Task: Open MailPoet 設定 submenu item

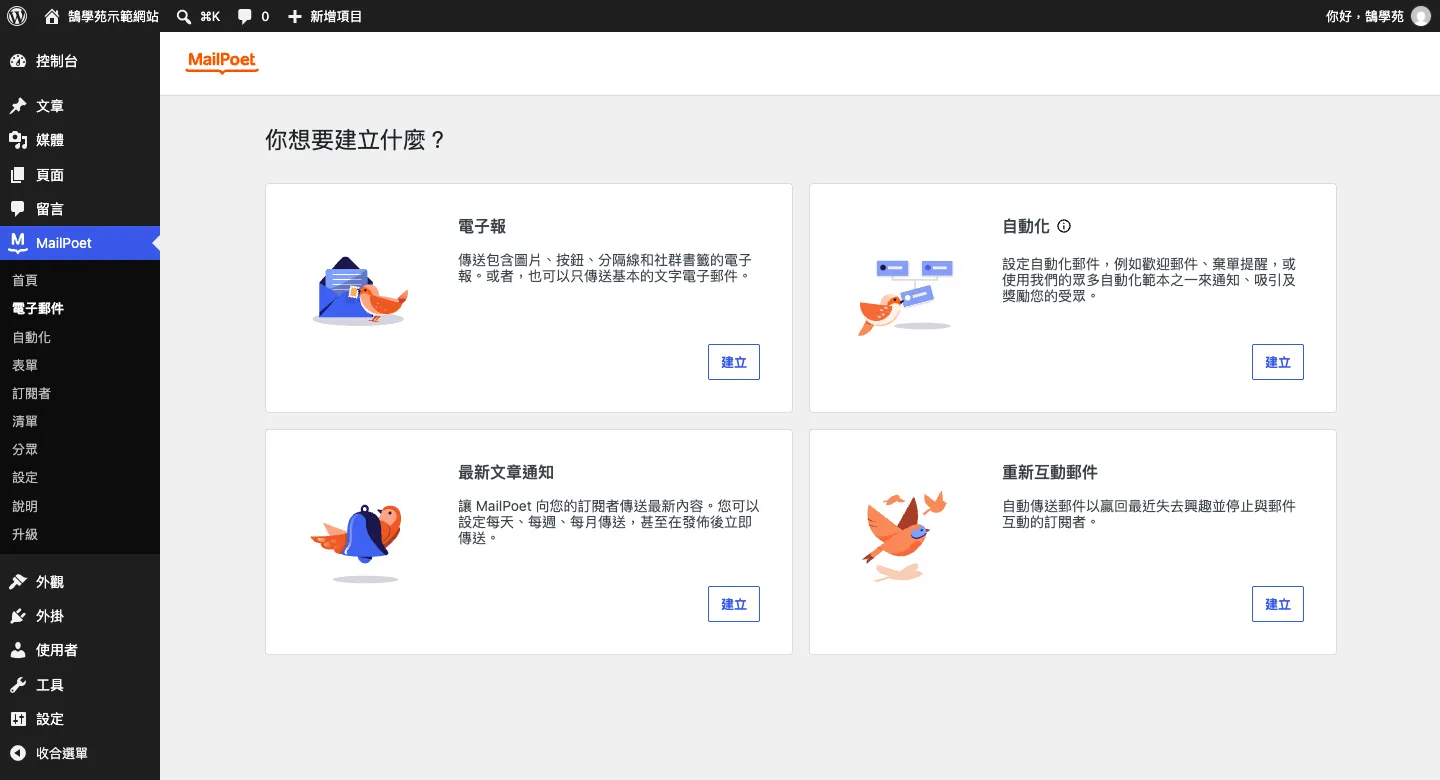Action: pyautogui.click(x=25, y=477)
